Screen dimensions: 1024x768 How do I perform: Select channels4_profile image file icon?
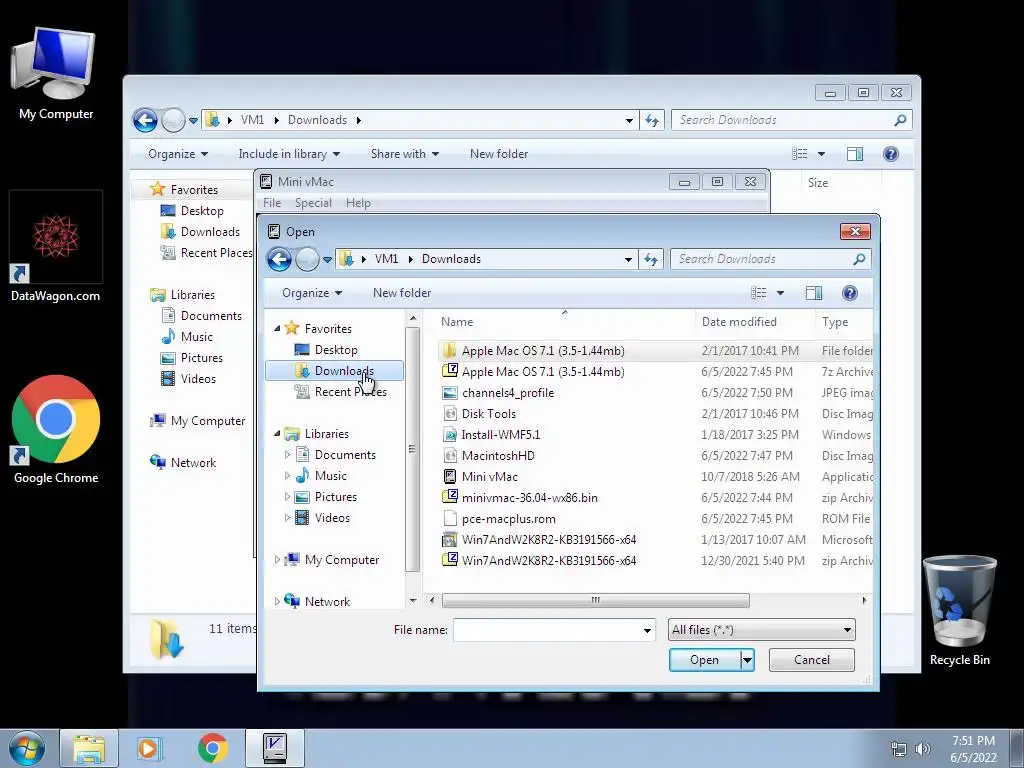[x=449, y=392]
